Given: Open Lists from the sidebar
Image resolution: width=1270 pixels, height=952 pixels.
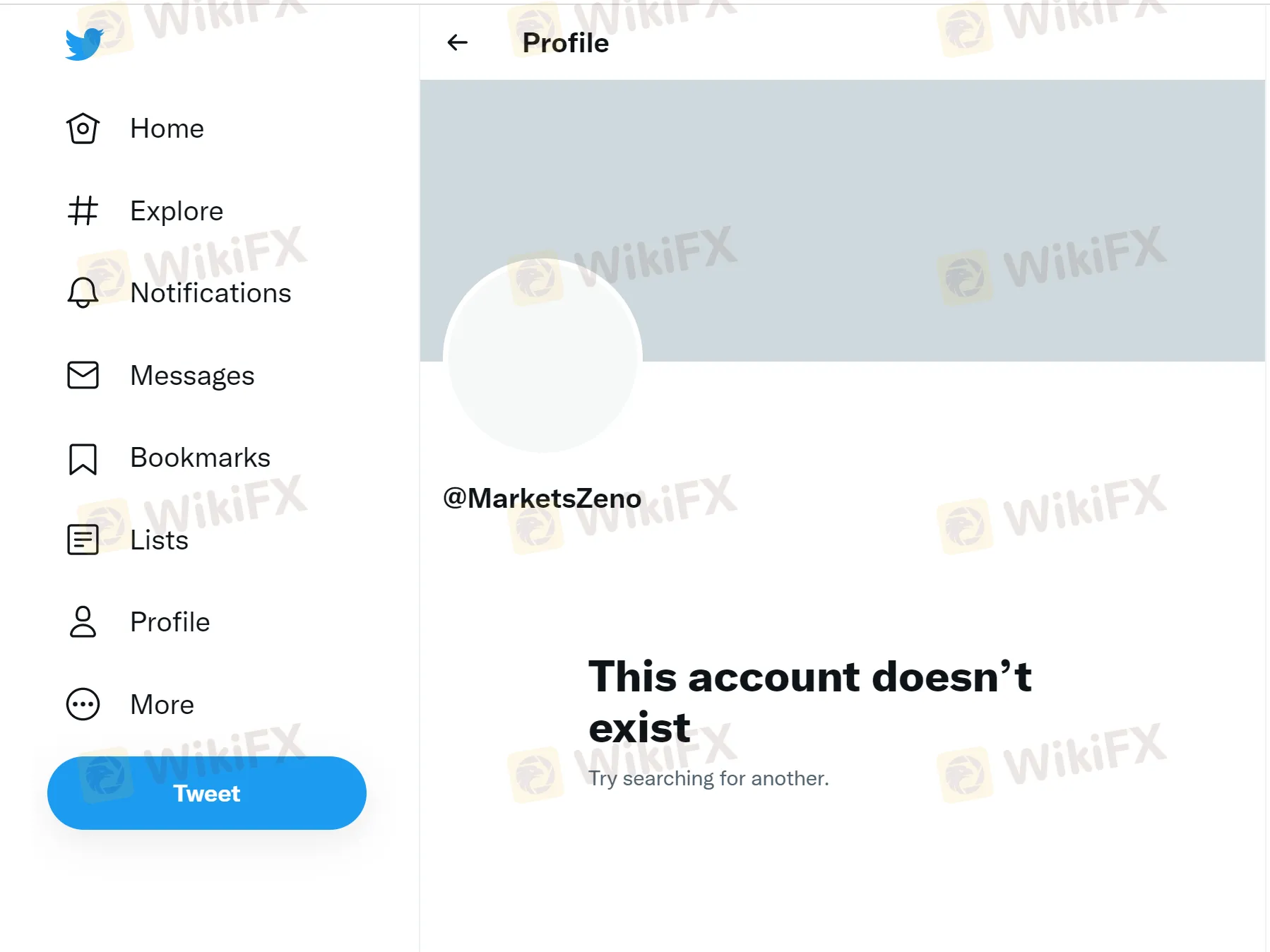Looking at the screenshot, I should [159, 540].
